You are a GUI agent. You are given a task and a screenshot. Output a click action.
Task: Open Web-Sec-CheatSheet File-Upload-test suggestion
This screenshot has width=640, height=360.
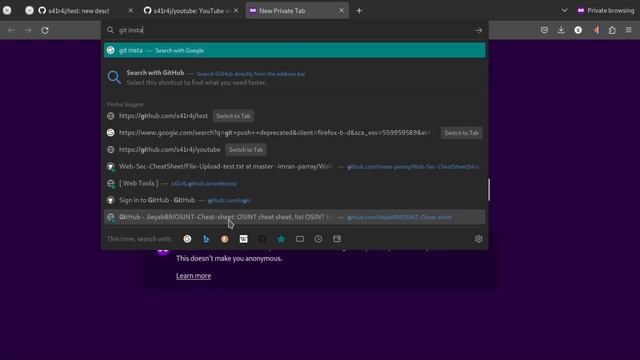[295, 167]
